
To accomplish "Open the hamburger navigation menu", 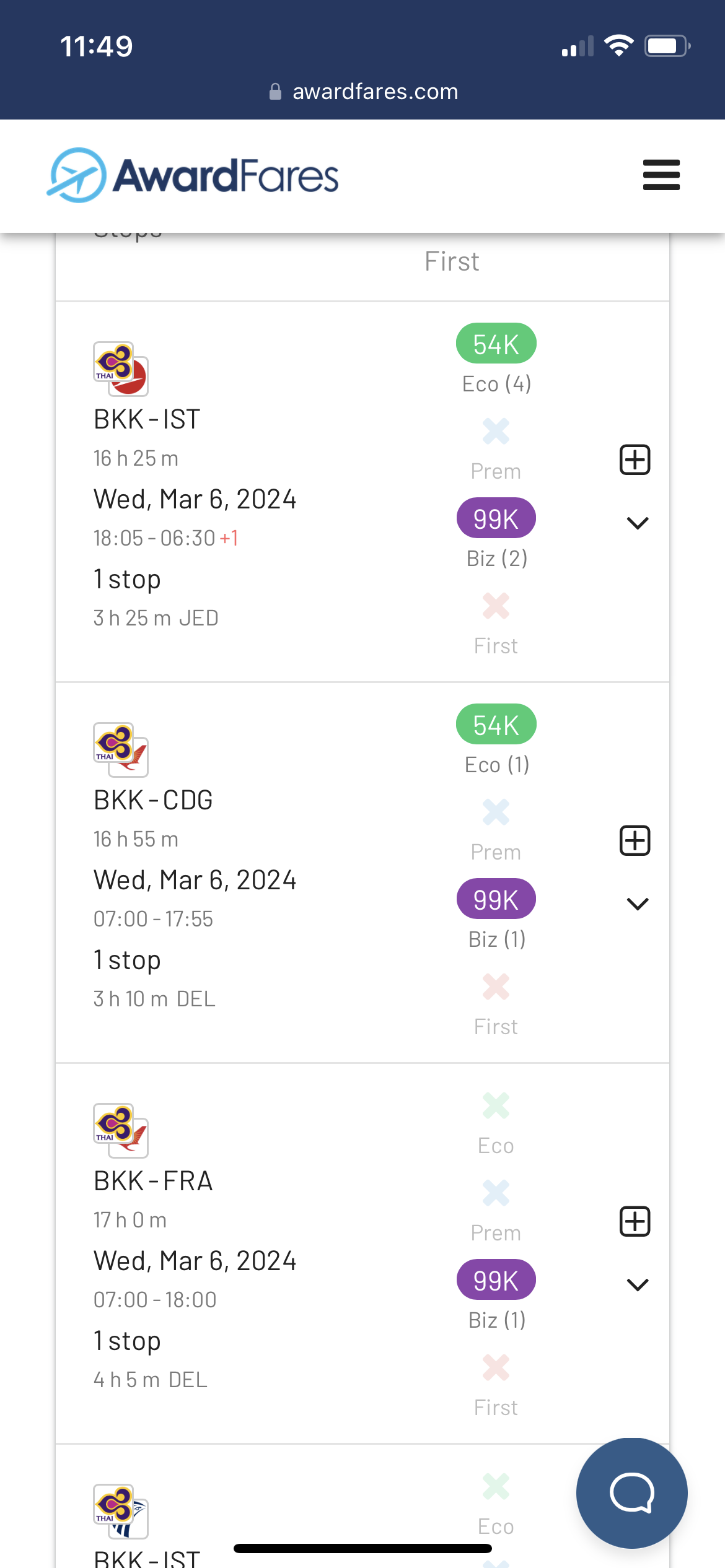I will click(661, 175).
